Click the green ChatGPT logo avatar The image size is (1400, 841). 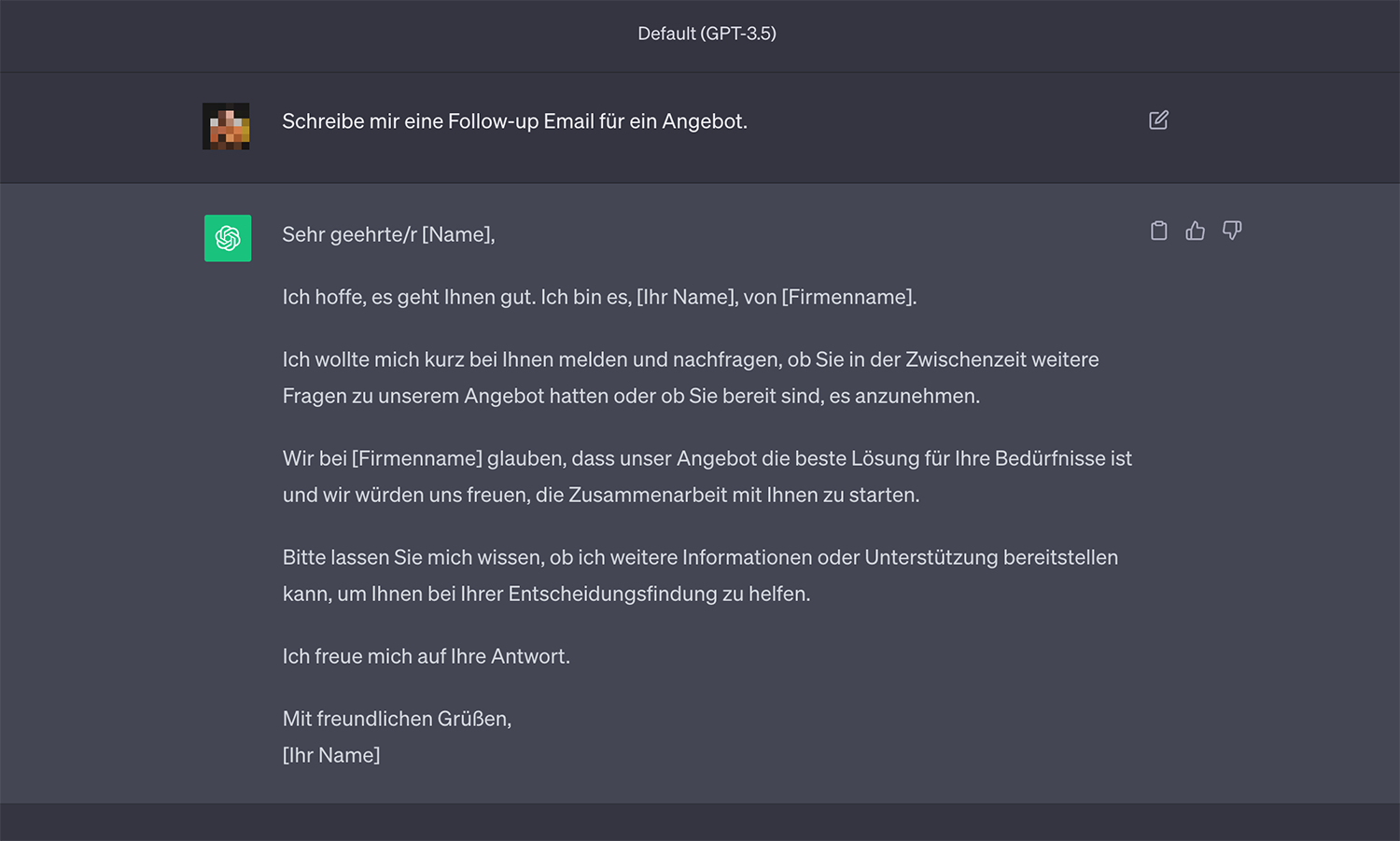[228, 238]
